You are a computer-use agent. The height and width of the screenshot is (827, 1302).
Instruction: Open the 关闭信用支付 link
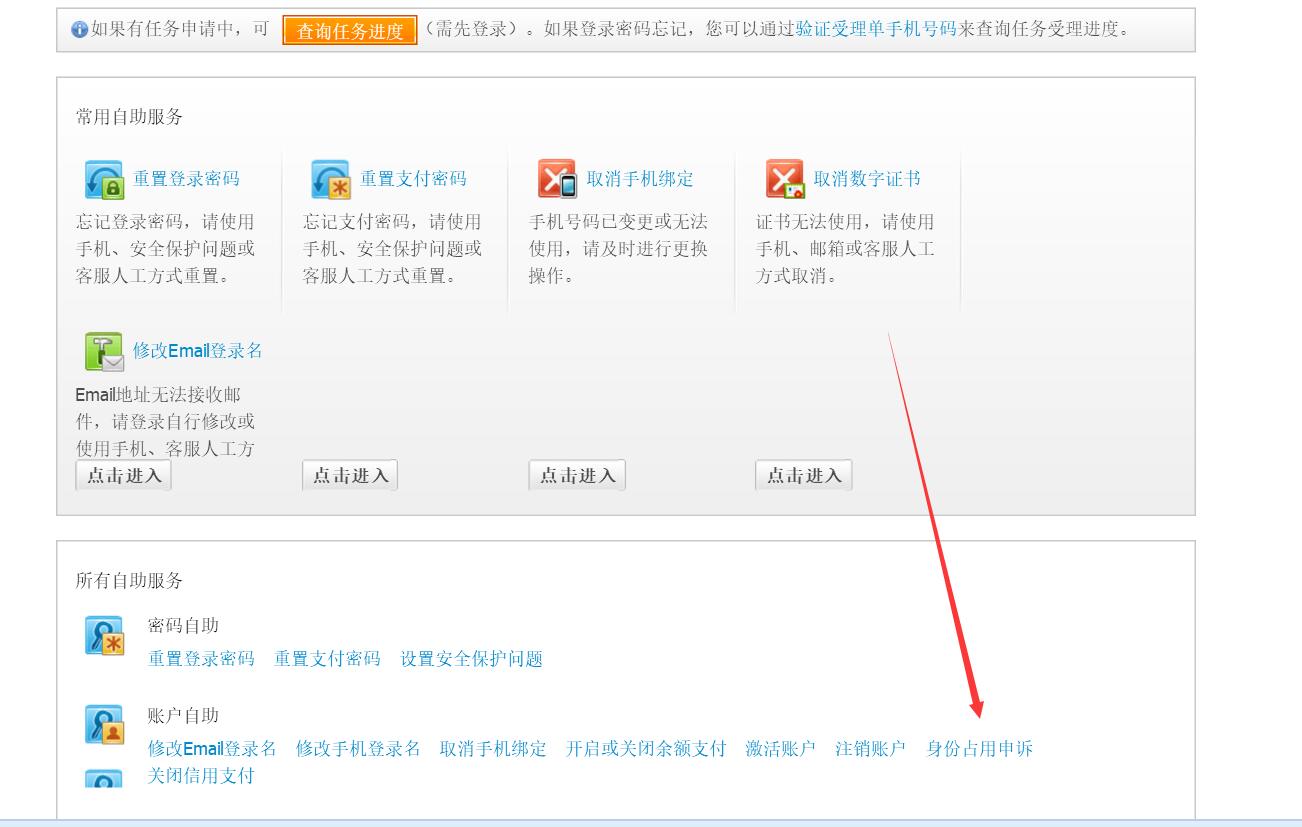(201, 776)
